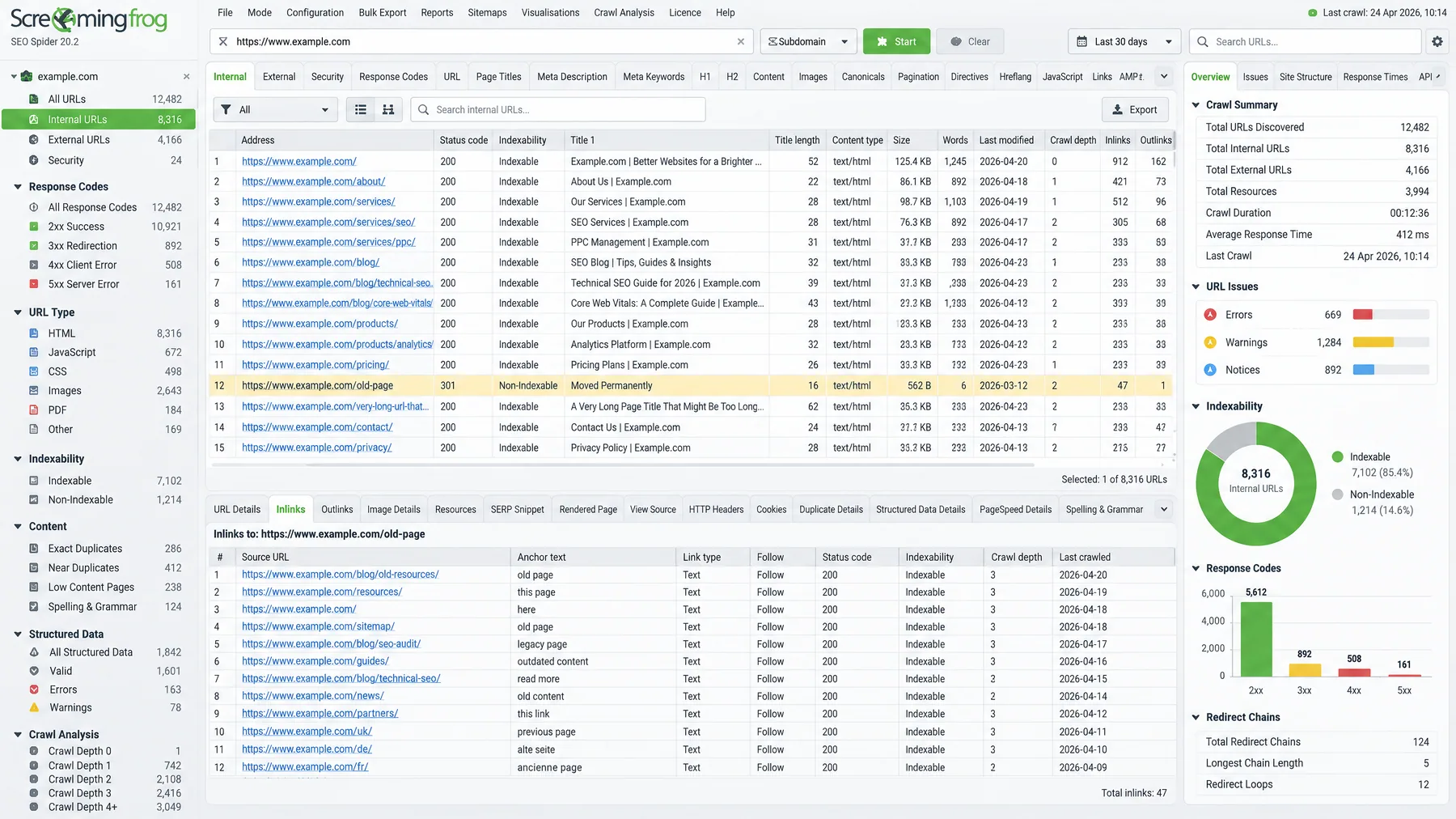Image resolution: width=1456 pixels, height=819 pixels.
Task: Click the Security sidebar icon
Action: (x=34, y=160)
